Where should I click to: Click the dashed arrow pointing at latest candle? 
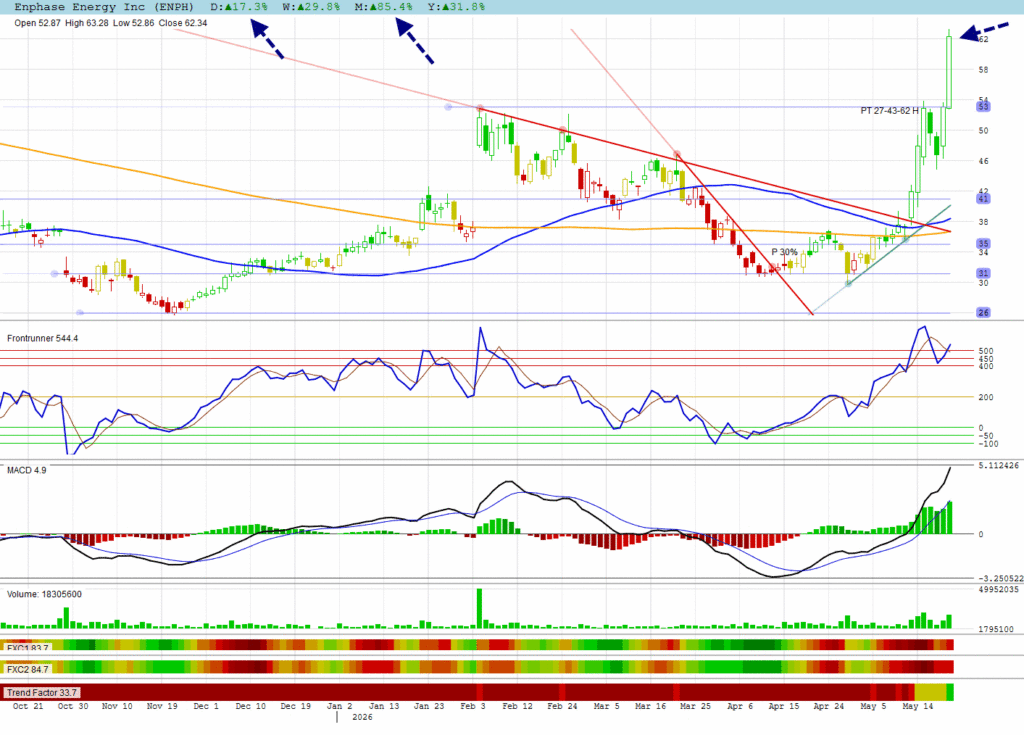coord(984,32)
